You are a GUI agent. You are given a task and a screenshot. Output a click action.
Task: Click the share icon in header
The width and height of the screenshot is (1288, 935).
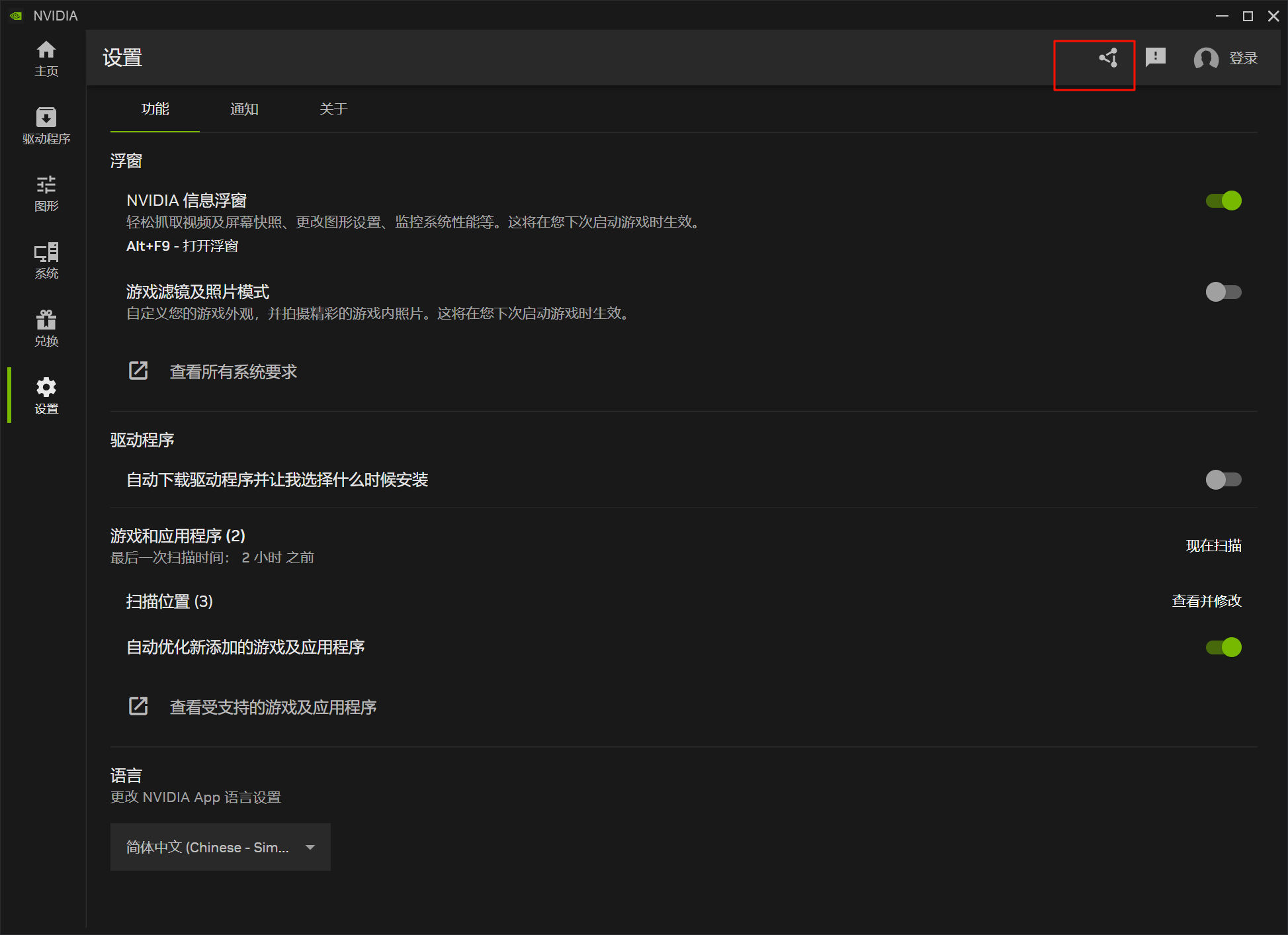coord(1108,58)
